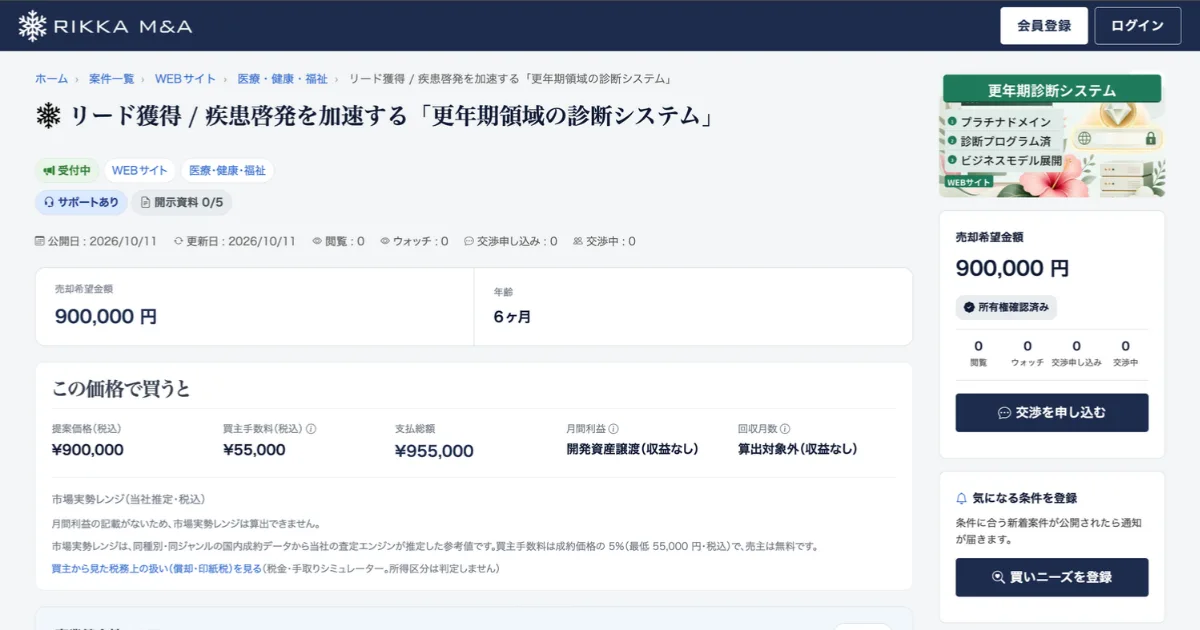Screen dimensions: 1200x630
Task: Click the 所有権確認済み badge
Action: click(x=1006, y=307)
